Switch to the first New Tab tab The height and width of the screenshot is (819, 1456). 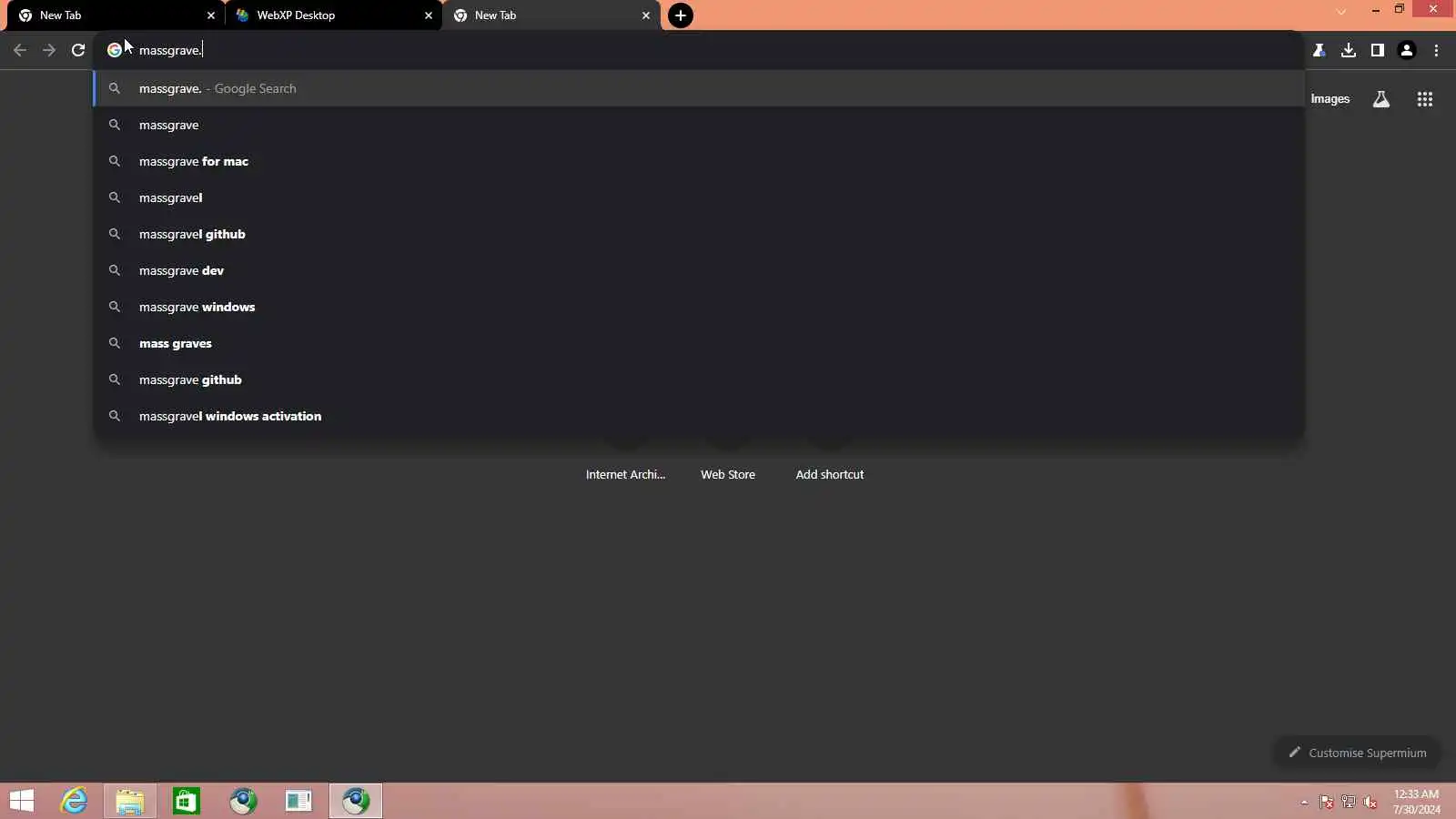pos(116,15)
